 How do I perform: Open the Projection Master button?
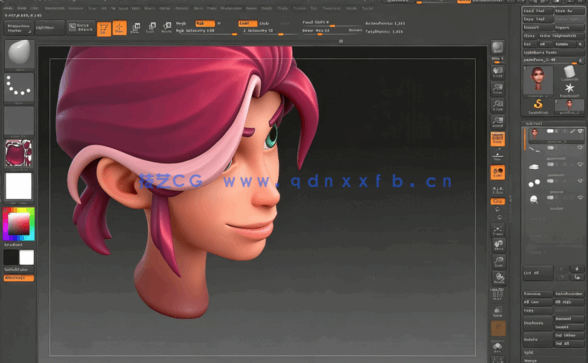tap(18, 28)
